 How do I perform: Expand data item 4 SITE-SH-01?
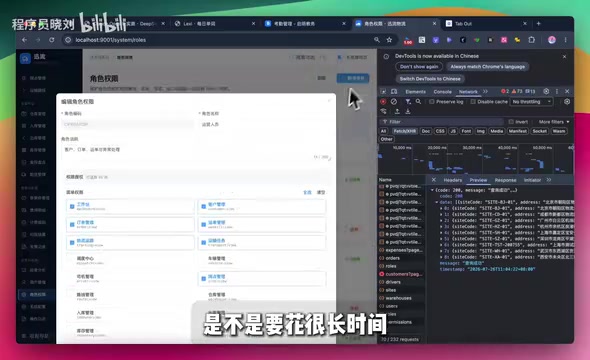(441, 232)
